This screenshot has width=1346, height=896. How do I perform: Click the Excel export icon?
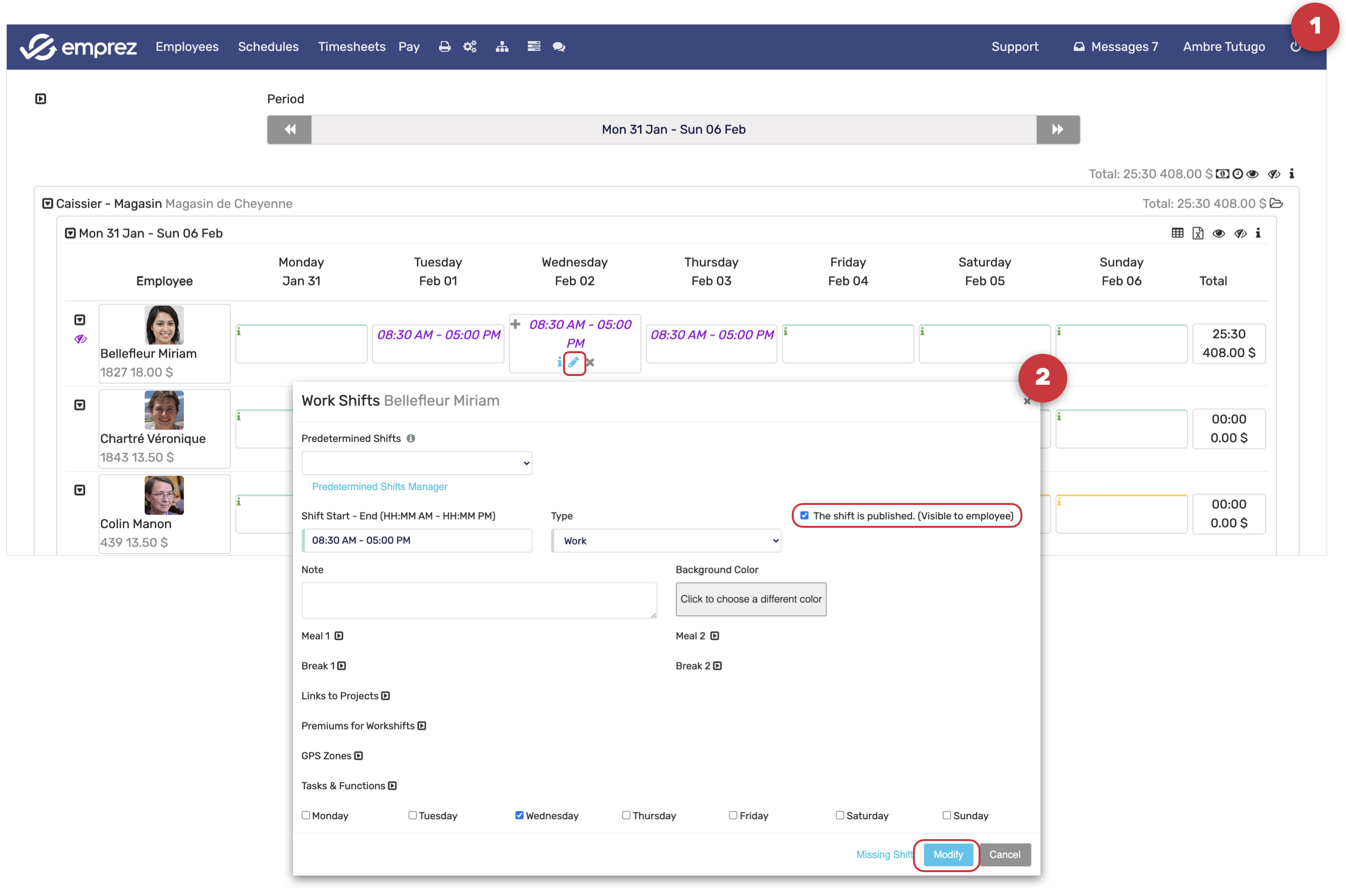(x=1198, y=233)
